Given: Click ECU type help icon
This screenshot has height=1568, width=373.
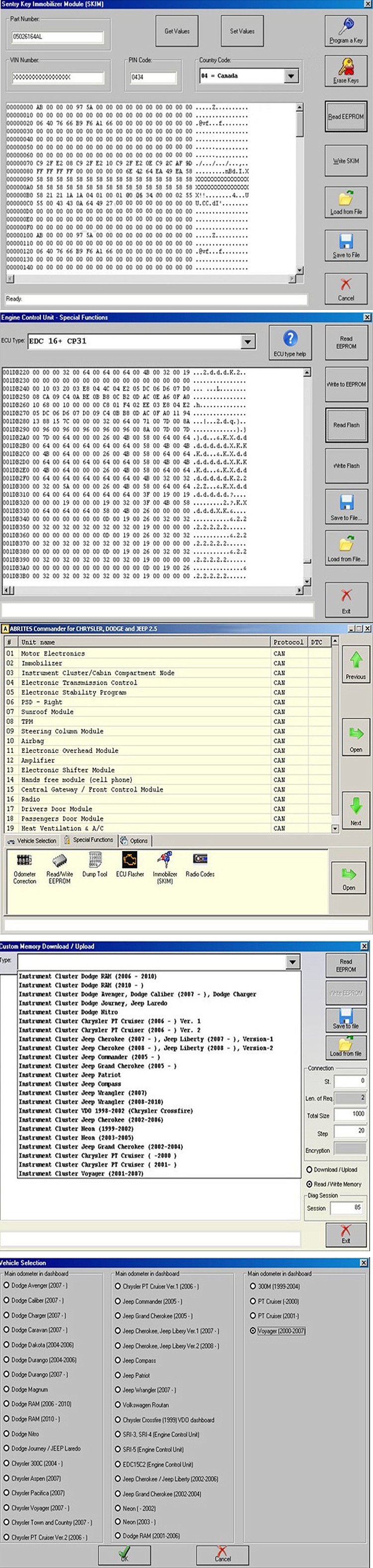Looking at the screenshot, I should pos(290,342).
